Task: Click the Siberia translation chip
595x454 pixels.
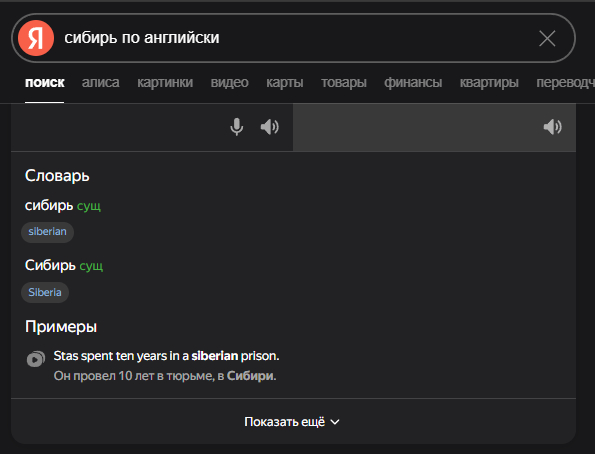Action: click(x=45, y=293)
